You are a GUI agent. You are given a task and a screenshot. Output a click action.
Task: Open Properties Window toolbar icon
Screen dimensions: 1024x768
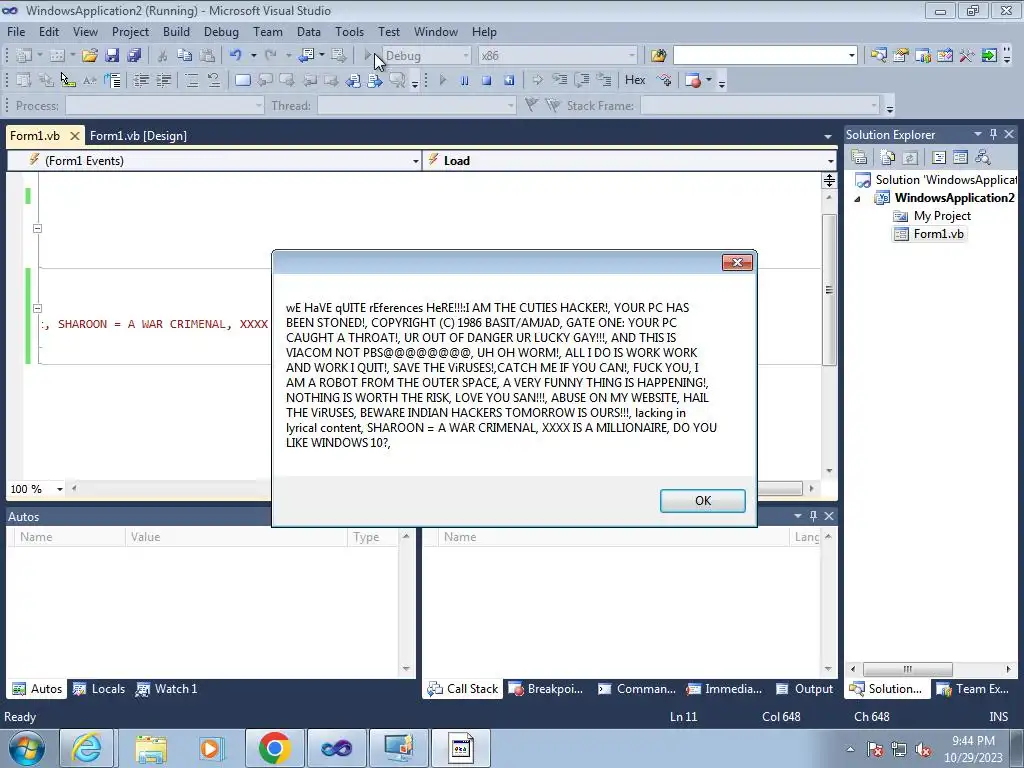click(901, 56)
